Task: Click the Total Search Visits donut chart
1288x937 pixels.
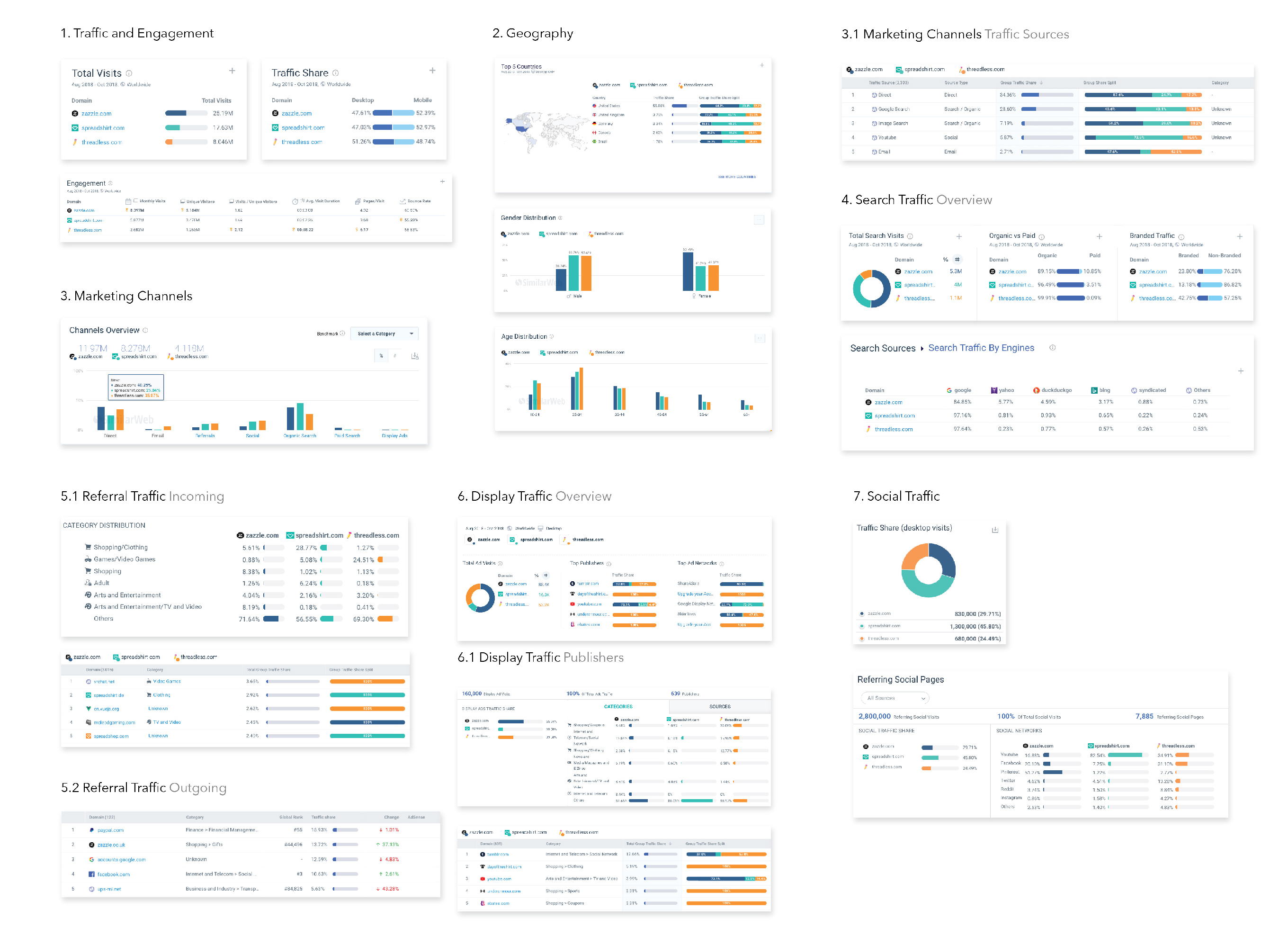Action: pyautogui.click(x=871, y=288)
